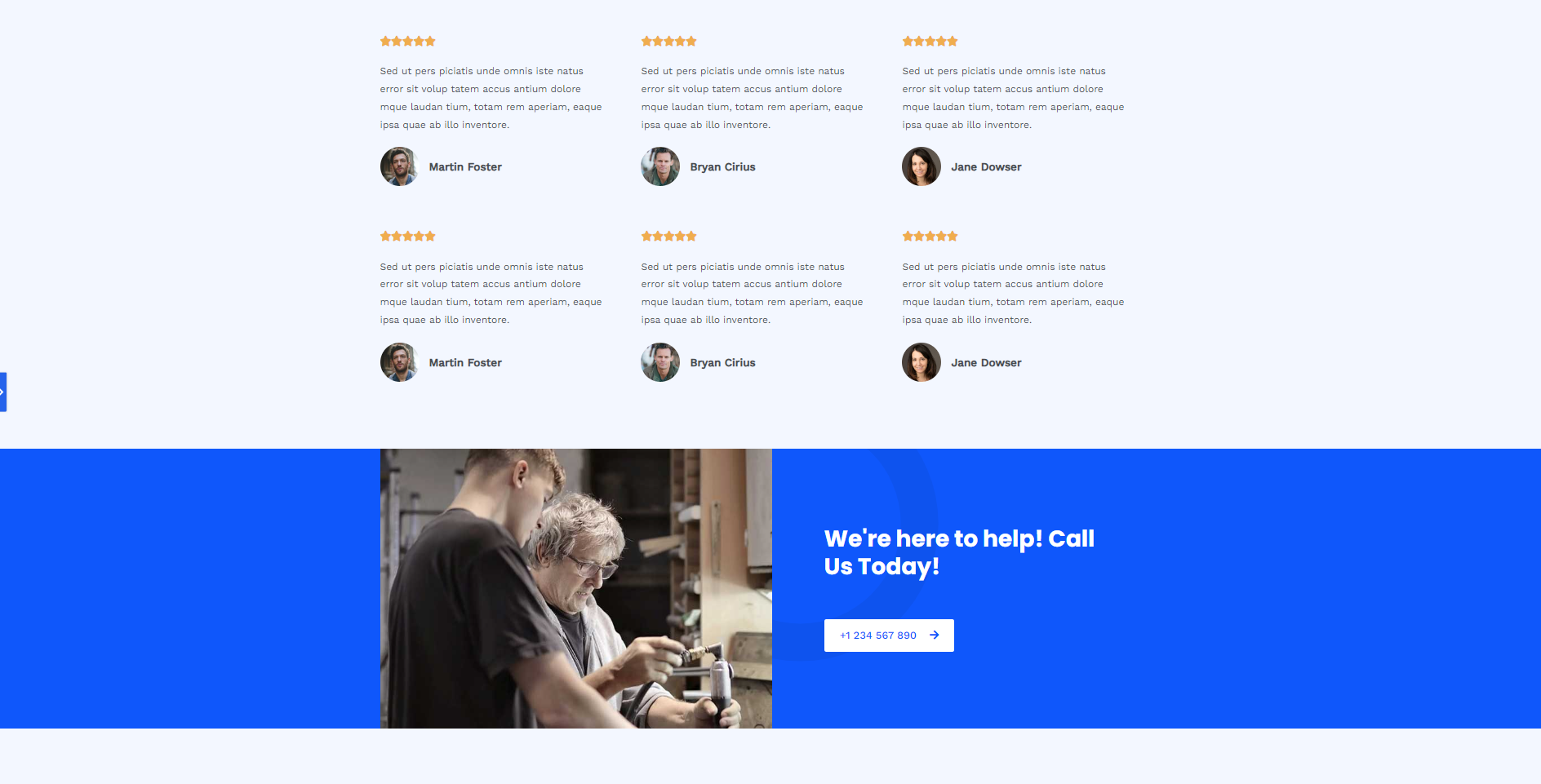Click the star rating above the first Jane Dowser review
The width and height of the screenshot is (1541, 784).
(x=930, y=41)
